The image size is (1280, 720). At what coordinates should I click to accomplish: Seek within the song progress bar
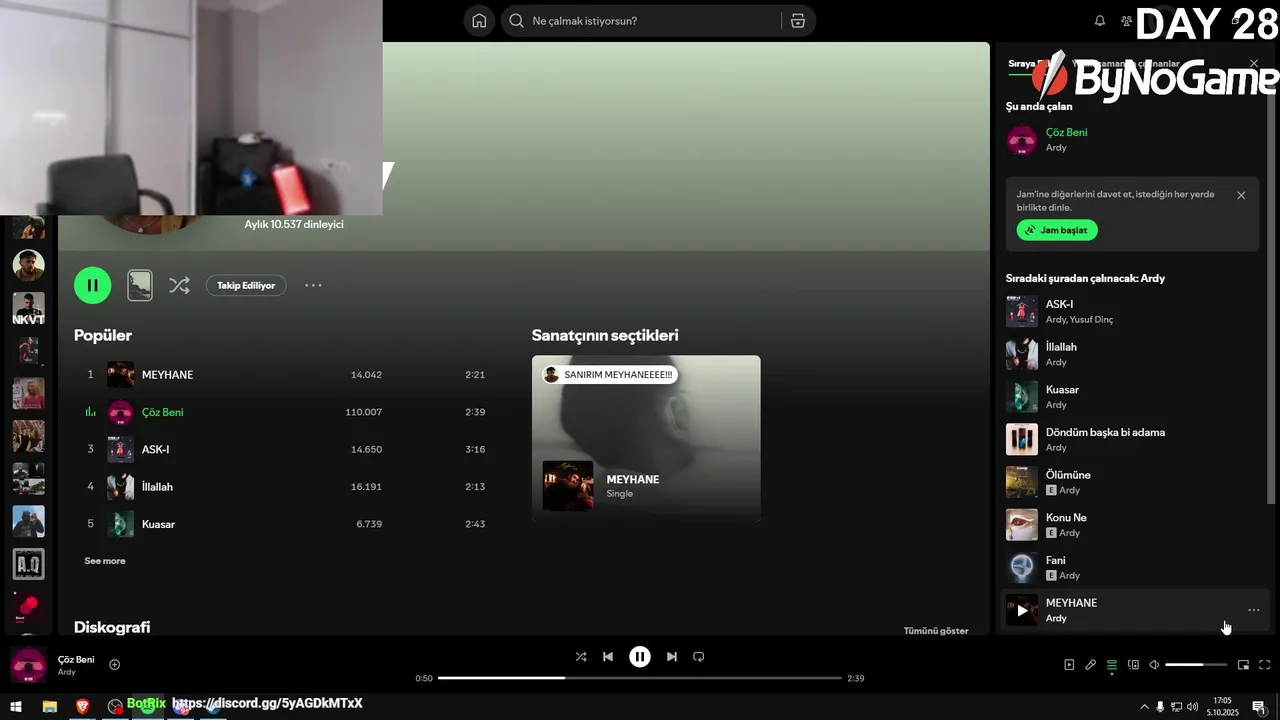(x=640, y=678)
